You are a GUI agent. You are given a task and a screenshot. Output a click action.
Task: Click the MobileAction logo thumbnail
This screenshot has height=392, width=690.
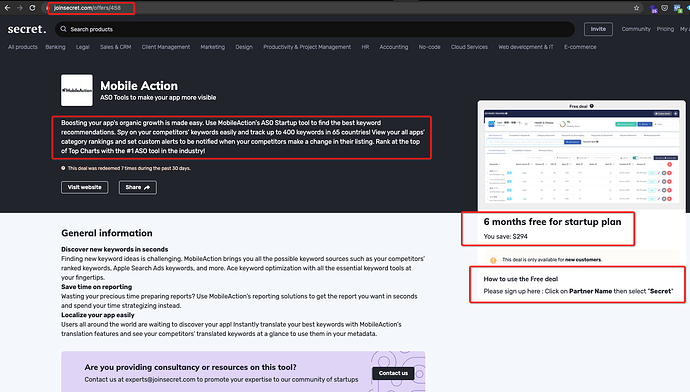click(x=77, y=90)
